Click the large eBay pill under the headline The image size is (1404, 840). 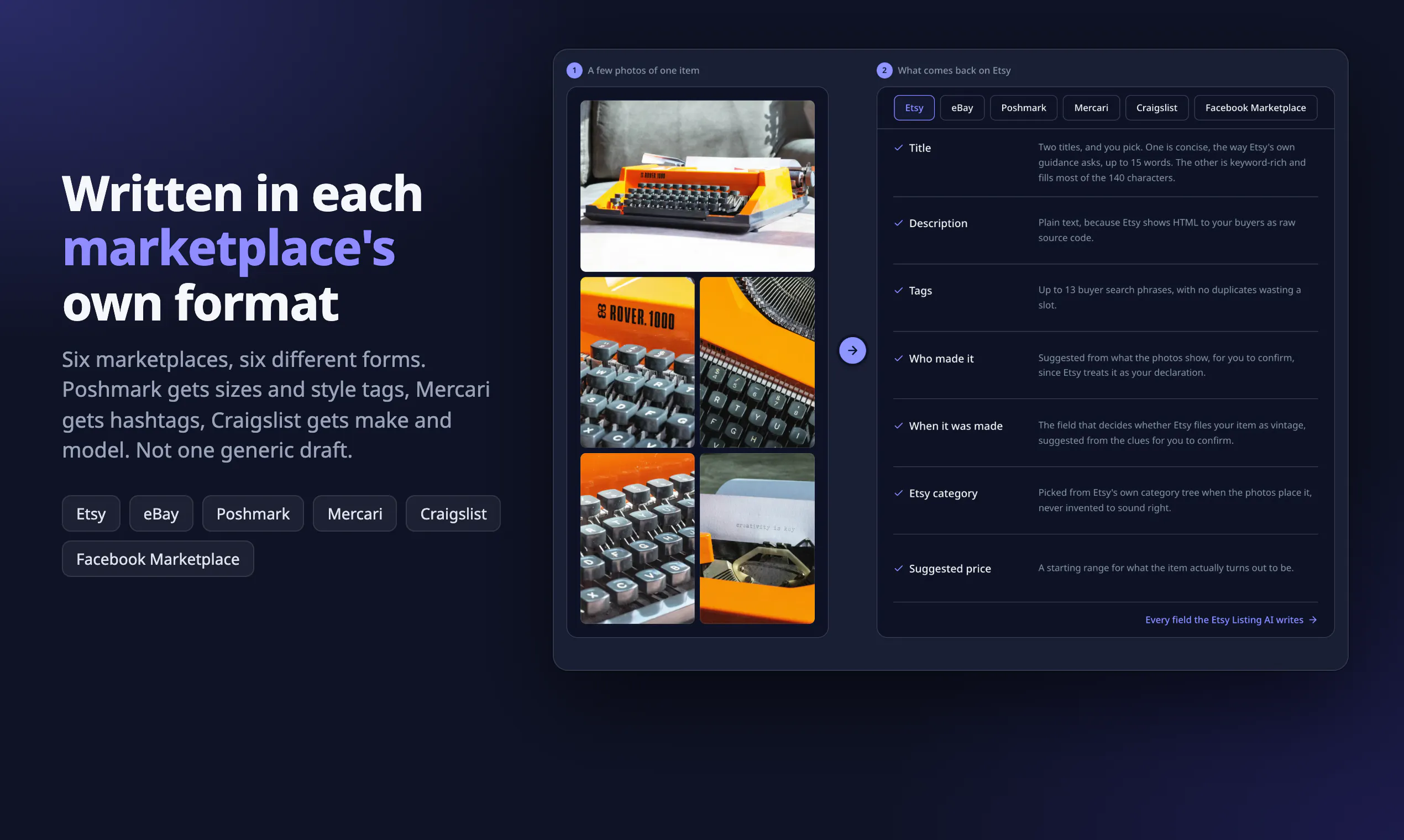coord(161,513)
